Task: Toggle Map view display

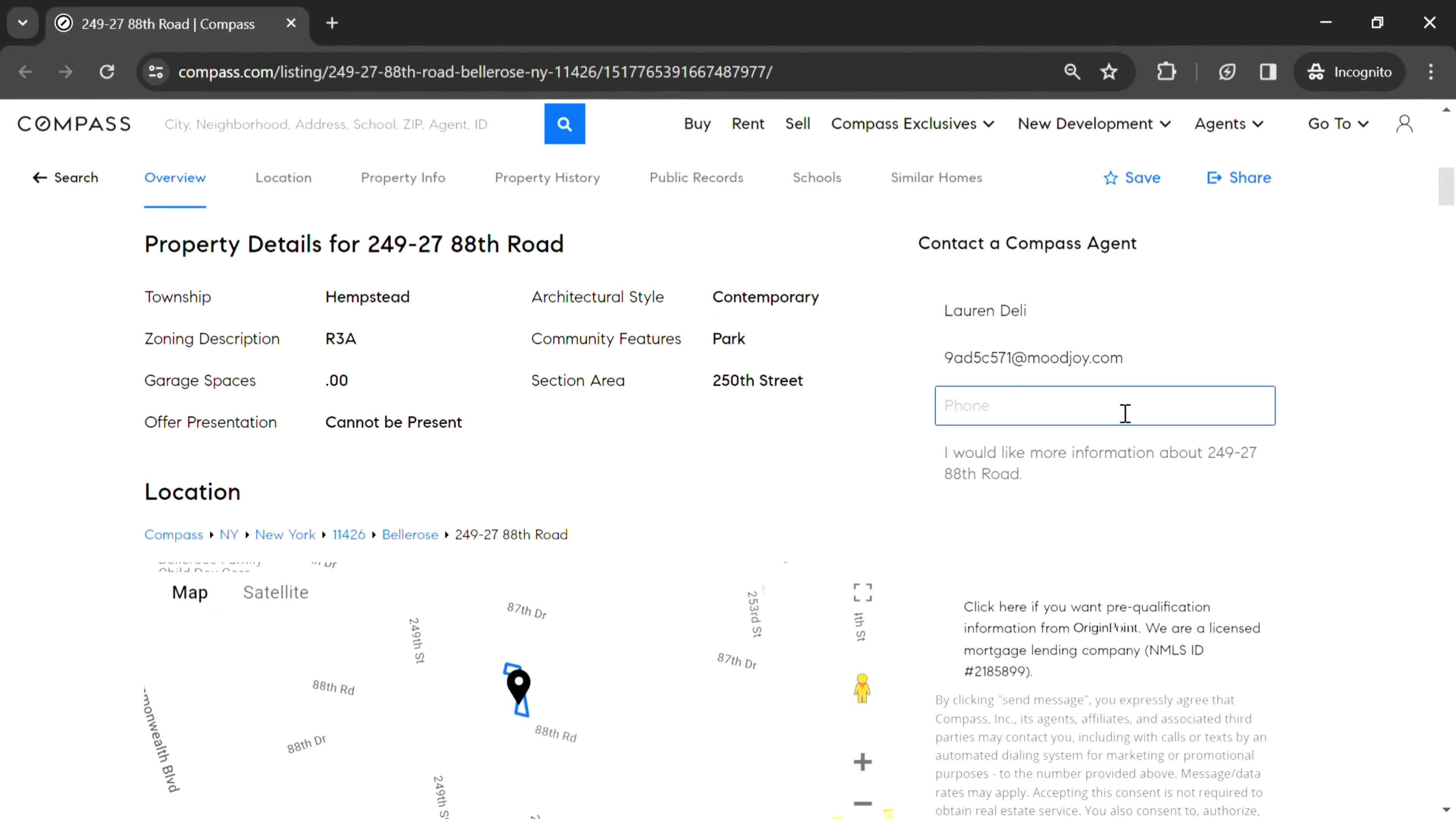Action: (x=189, y=592)
